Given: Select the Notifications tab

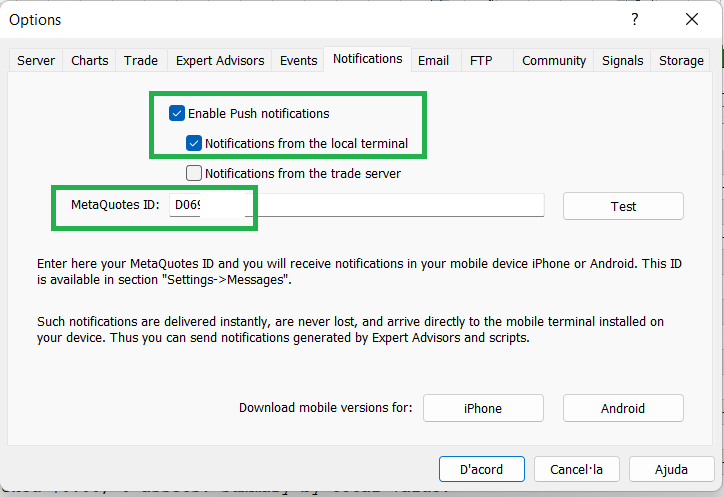Looking at the screenshot, I should [368, 59].
